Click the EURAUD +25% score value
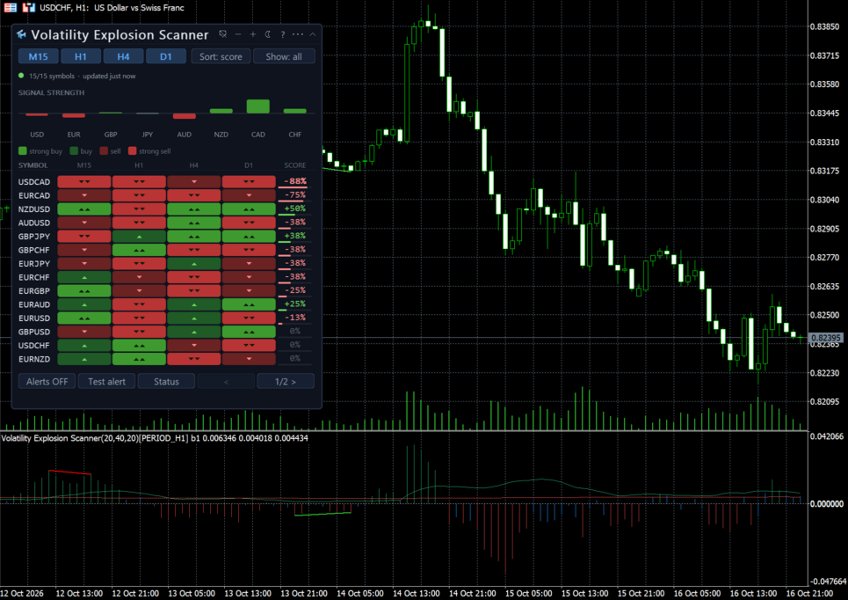Viewport: 848px width, 600px height. click(295, 304)
